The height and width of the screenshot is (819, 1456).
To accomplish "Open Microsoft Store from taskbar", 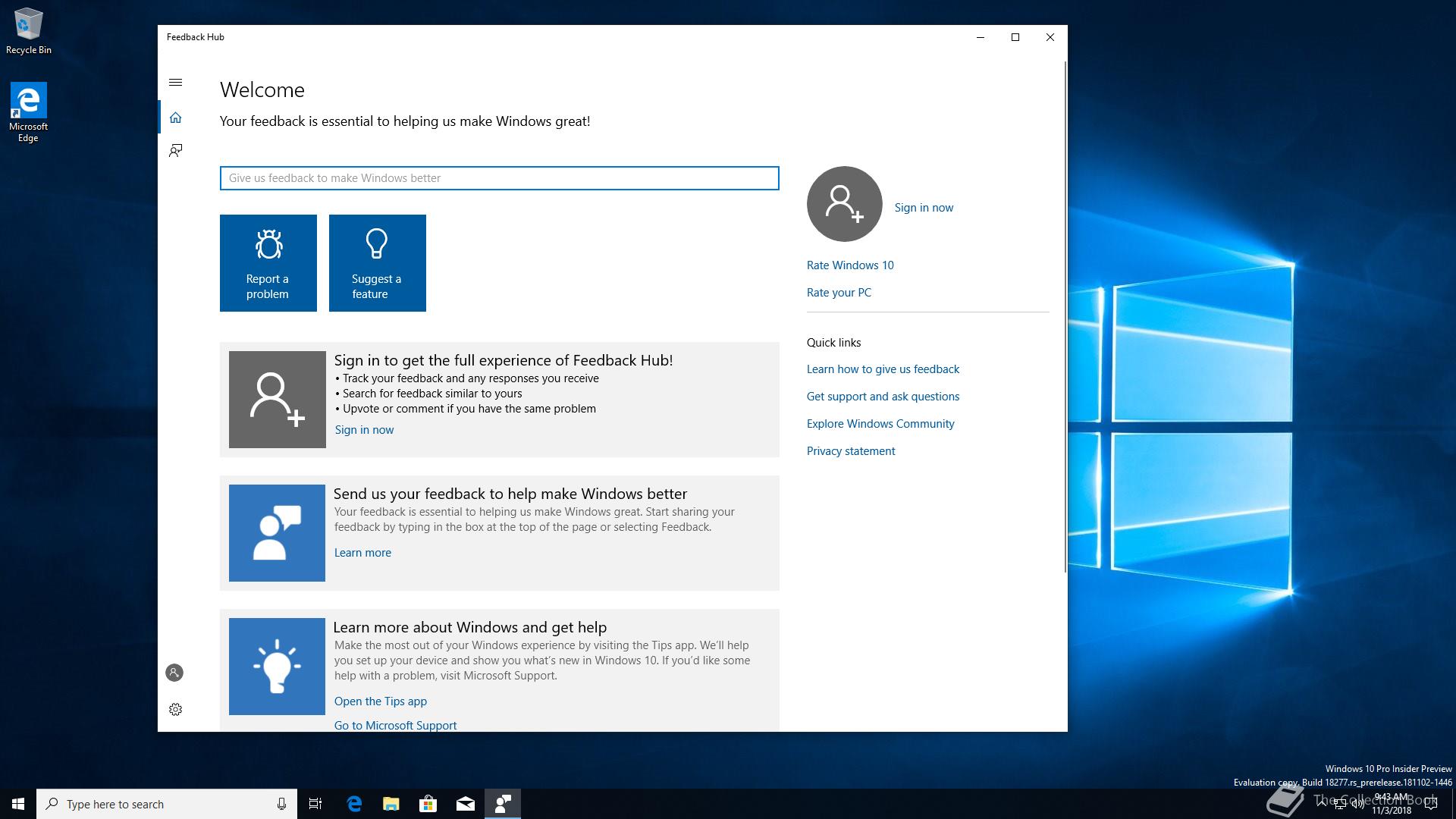I will pyautogui.click(x=428, y=804).
